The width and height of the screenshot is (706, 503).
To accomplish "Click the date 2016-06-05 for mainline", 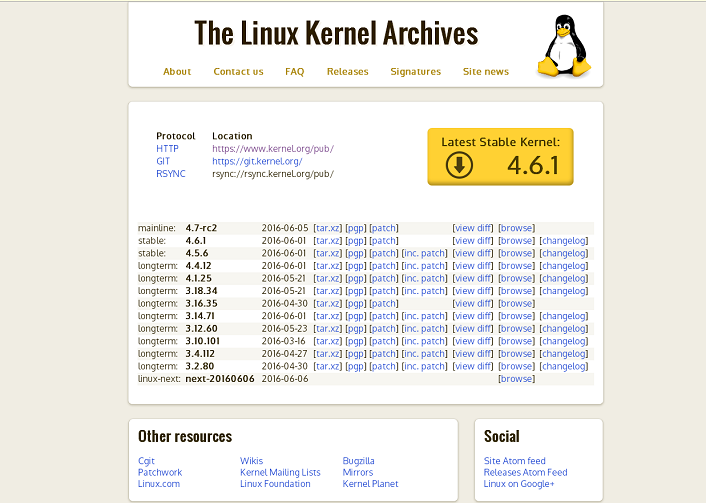I will pyautogui.click(x=285, y=228).
